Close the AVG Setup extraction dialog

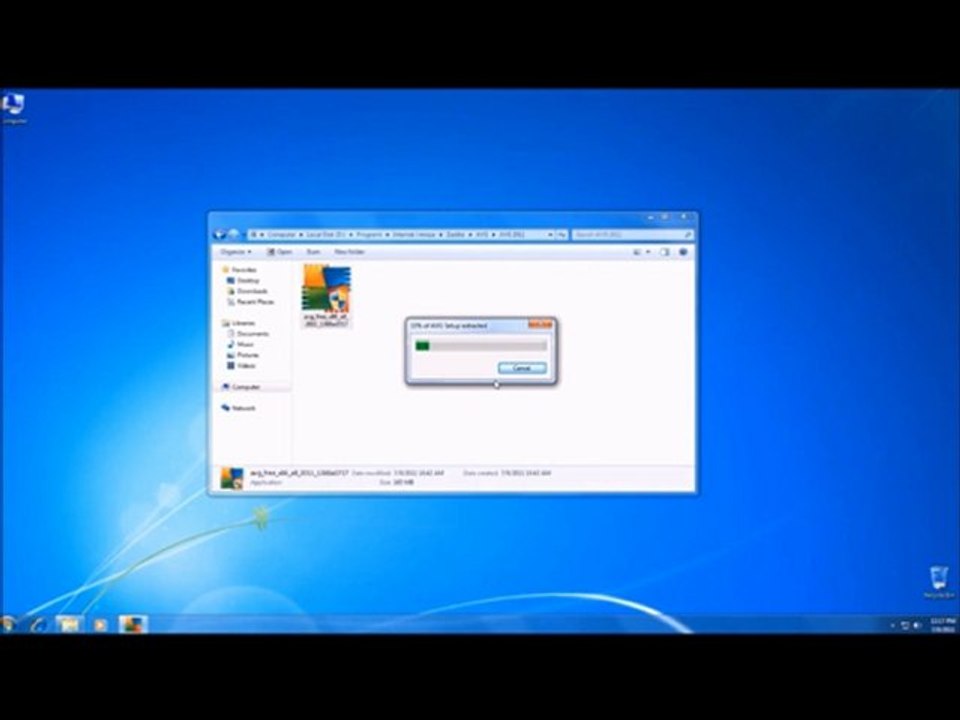click(540, 325)
